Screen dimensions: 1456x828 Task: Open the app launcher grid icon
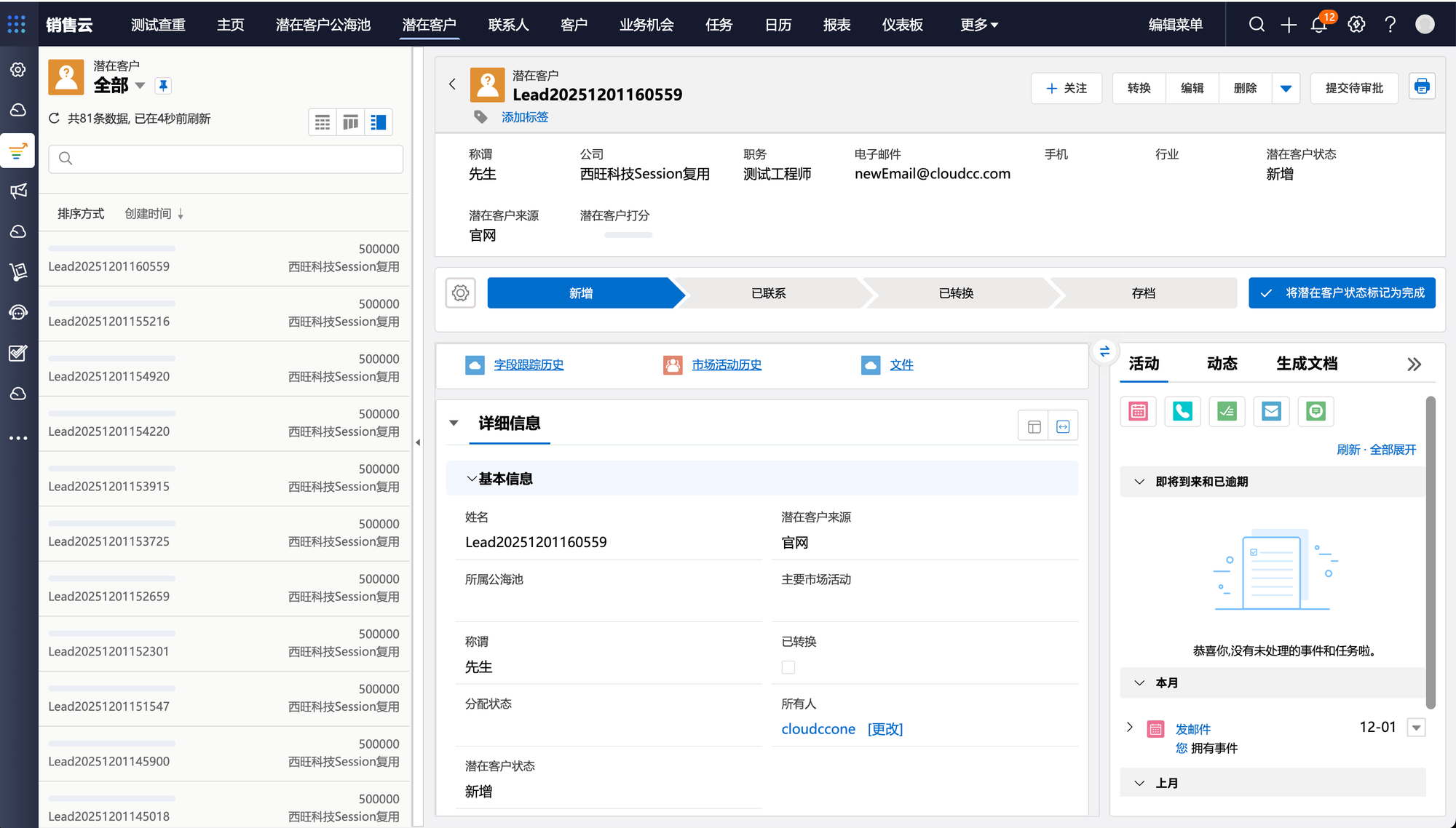coord(16,24)
